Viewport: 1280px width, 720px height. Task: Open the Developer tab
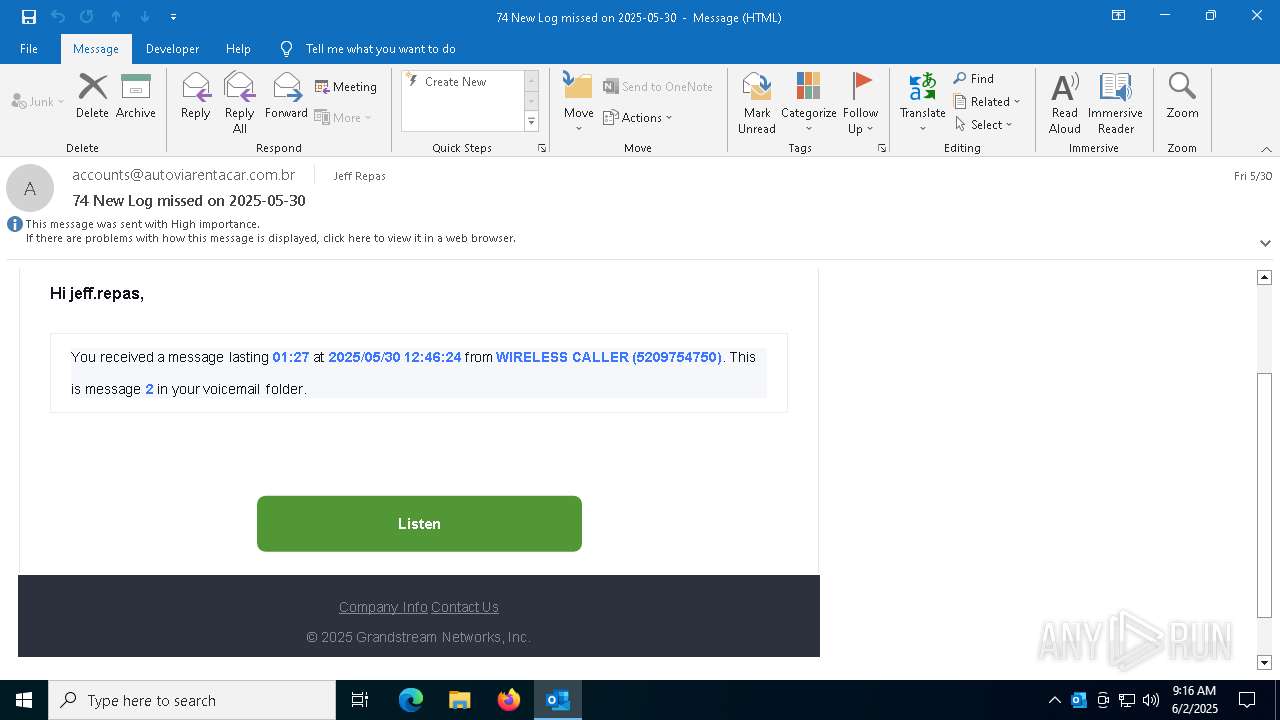coord(172,48)
